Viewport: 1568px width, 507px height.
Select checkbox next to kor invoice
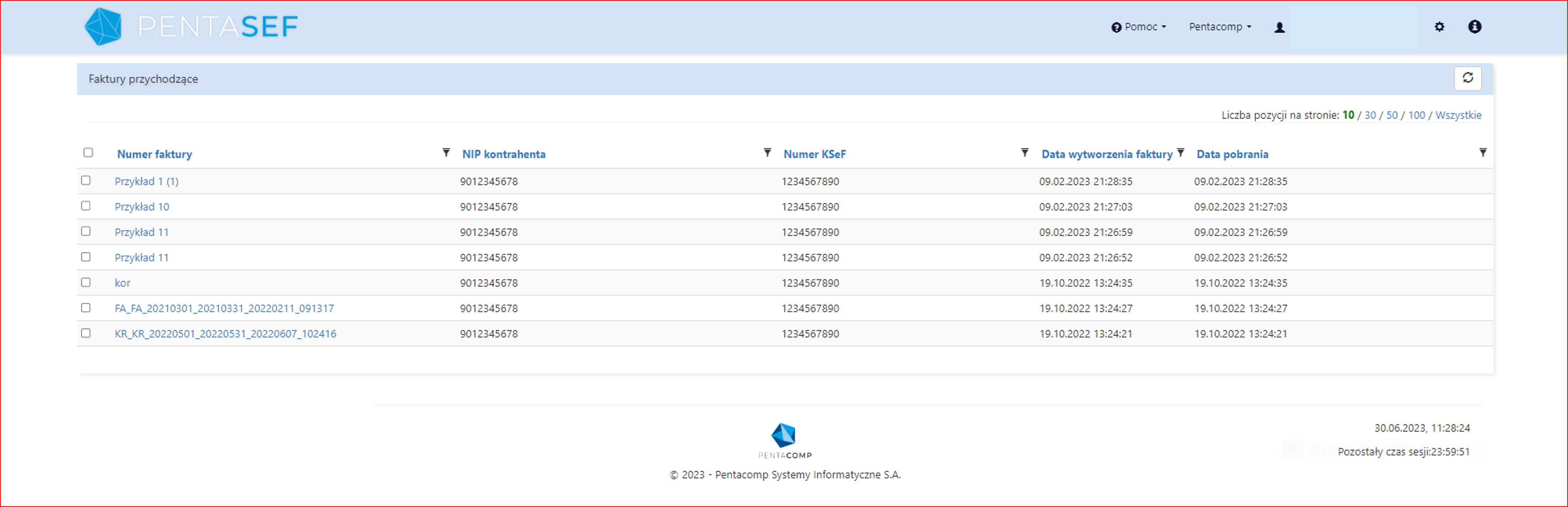coord(86,283)
